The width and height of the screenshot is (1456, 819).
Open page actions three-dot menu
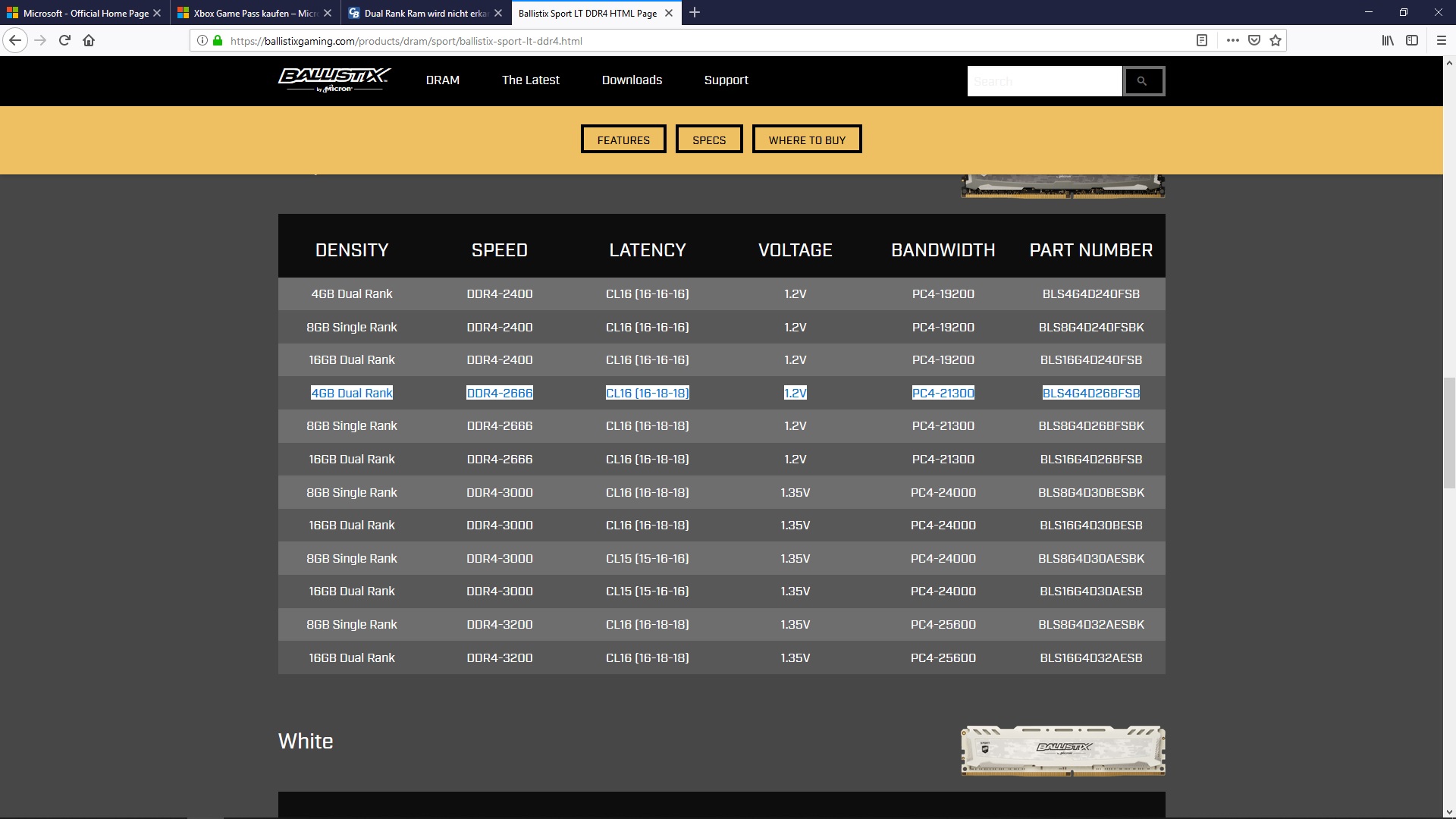pos(1233,40)
